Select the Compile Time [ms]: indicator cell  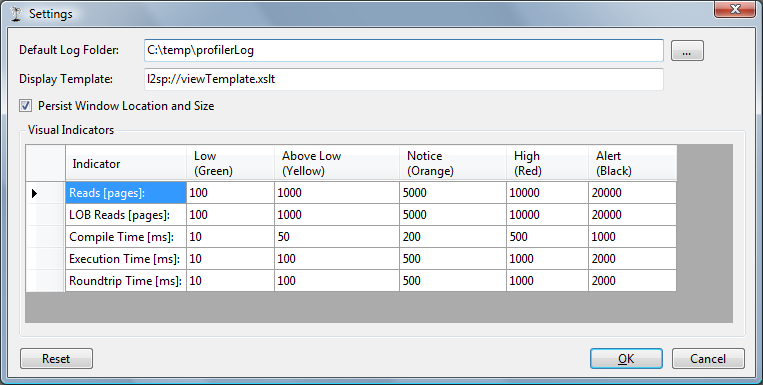126,237
